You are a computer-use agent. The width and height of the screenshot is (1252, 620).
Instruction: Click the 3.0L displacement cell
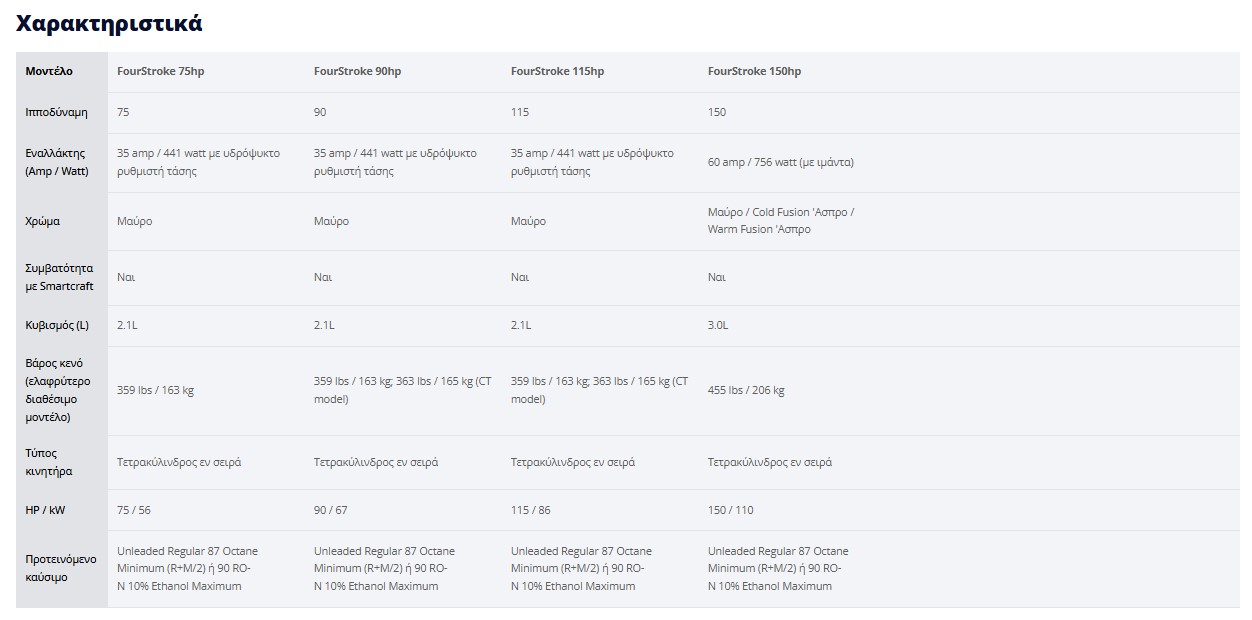pyautogui.click(x=718, y=326)
